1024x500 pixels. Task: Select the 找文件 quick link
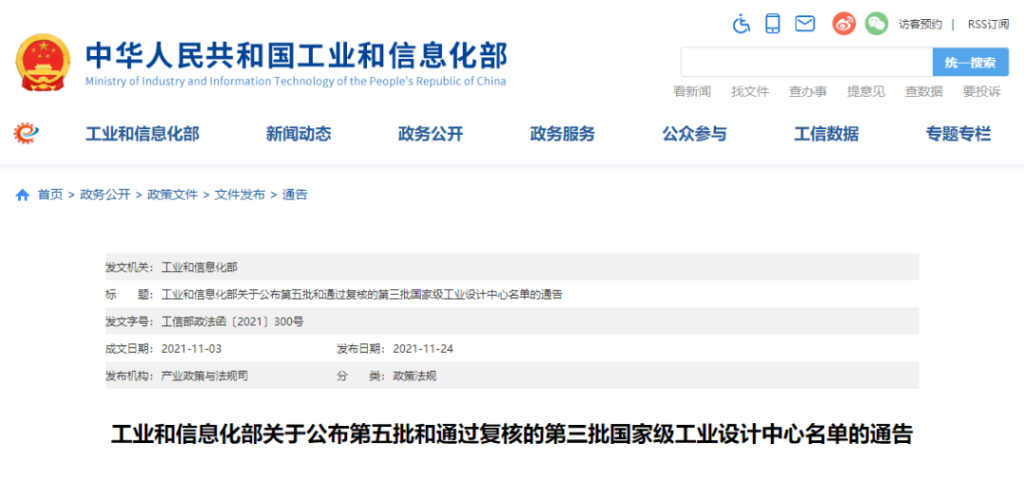tap(750, 91)
